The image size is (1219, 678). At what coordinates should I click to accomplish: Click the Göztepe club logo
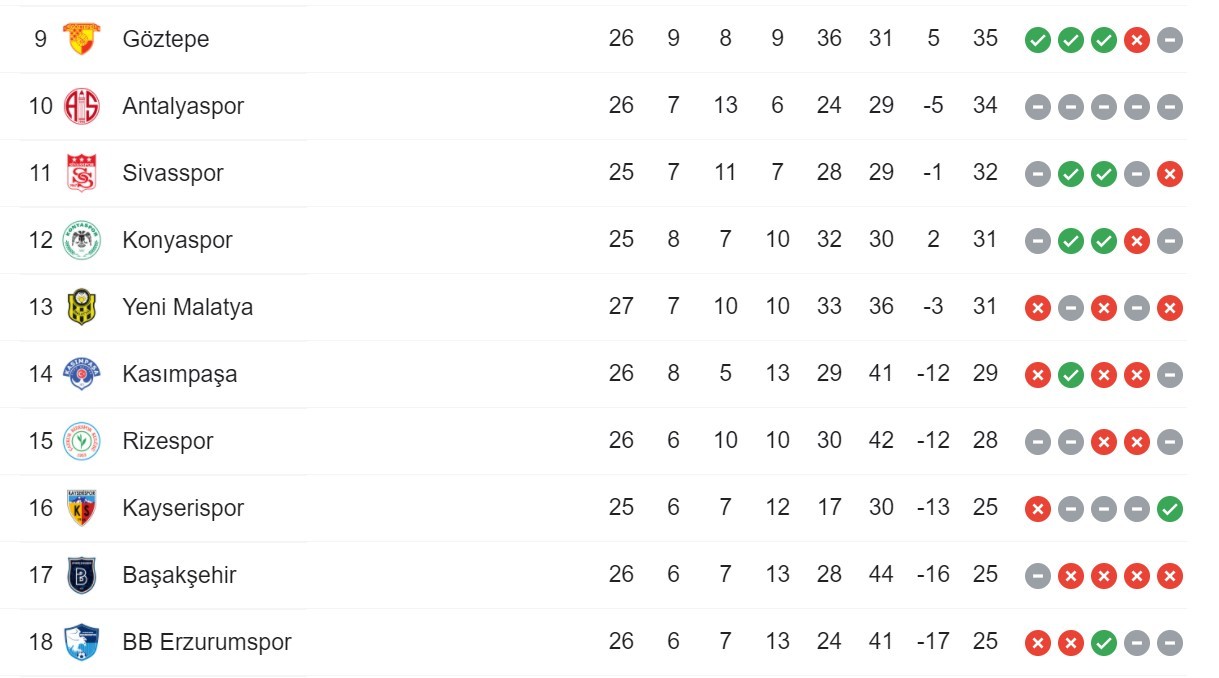click(x=81, y=39)
